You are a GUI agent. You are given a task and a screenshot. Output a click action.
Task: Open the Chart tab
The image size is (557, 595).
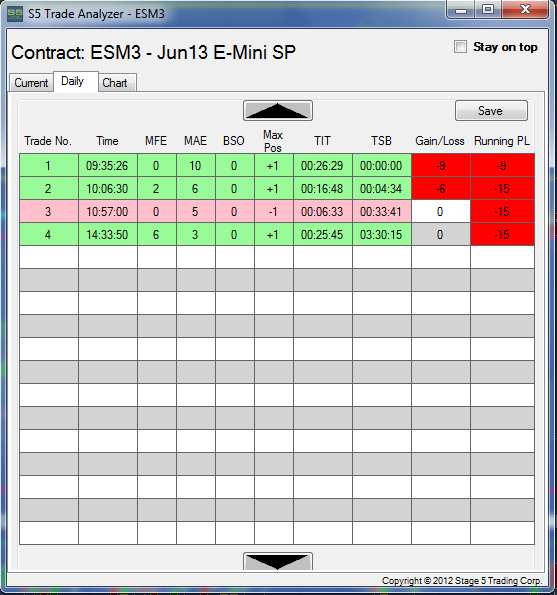pyautogui.click(x=117, y=82)
